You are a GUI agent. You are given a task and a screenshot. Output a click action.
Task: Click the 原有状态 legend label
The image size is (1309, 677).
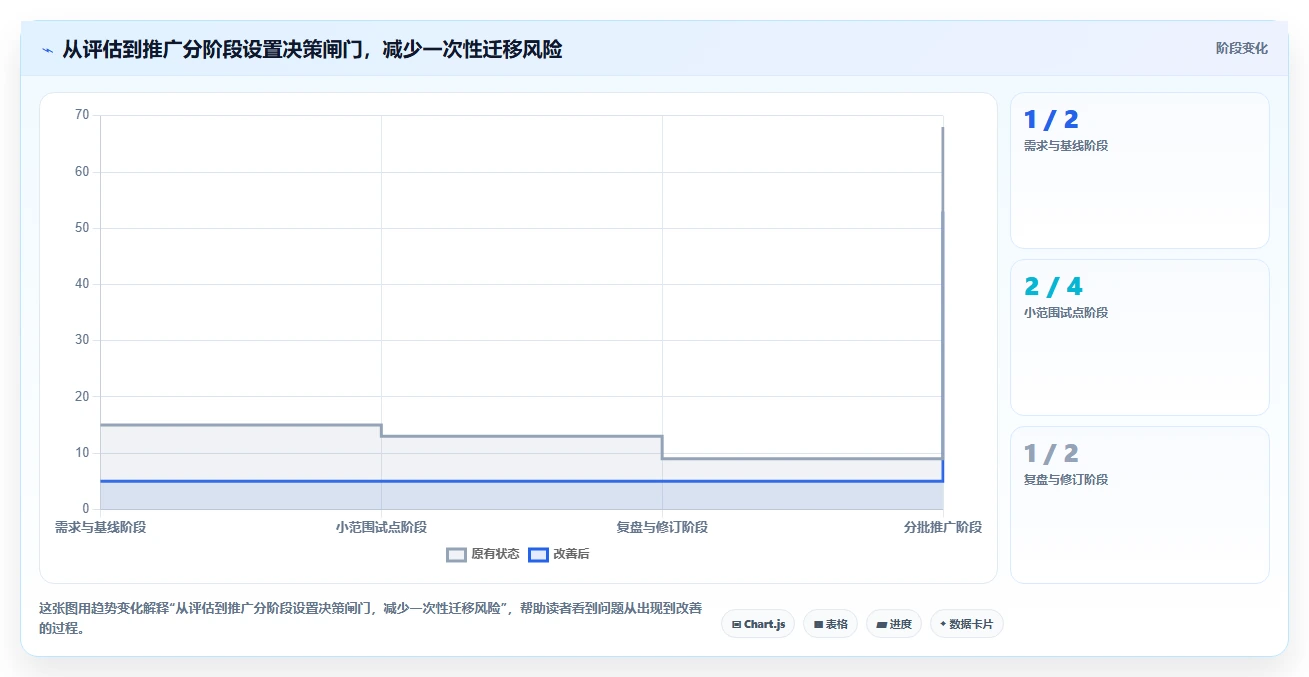pyautogui.click(x=495, y=554)
